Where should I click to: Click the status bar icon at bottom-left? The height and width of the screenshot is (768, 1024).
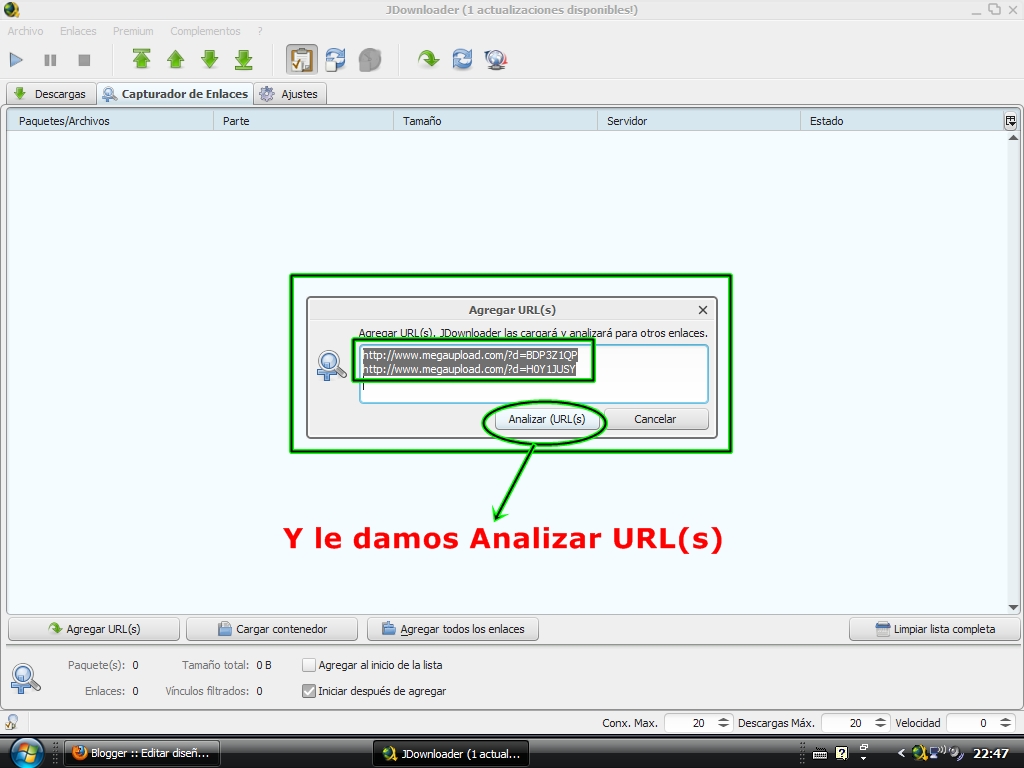12,722
